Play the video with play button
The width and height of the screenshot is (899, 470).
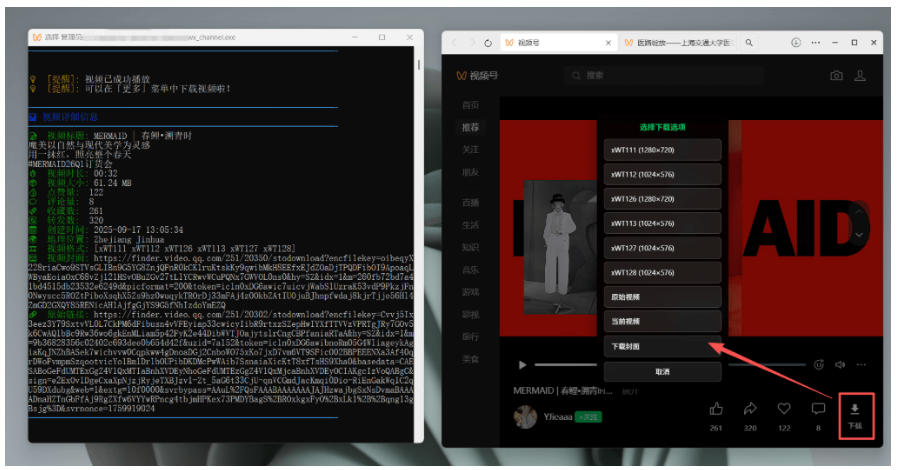[522, 365]
